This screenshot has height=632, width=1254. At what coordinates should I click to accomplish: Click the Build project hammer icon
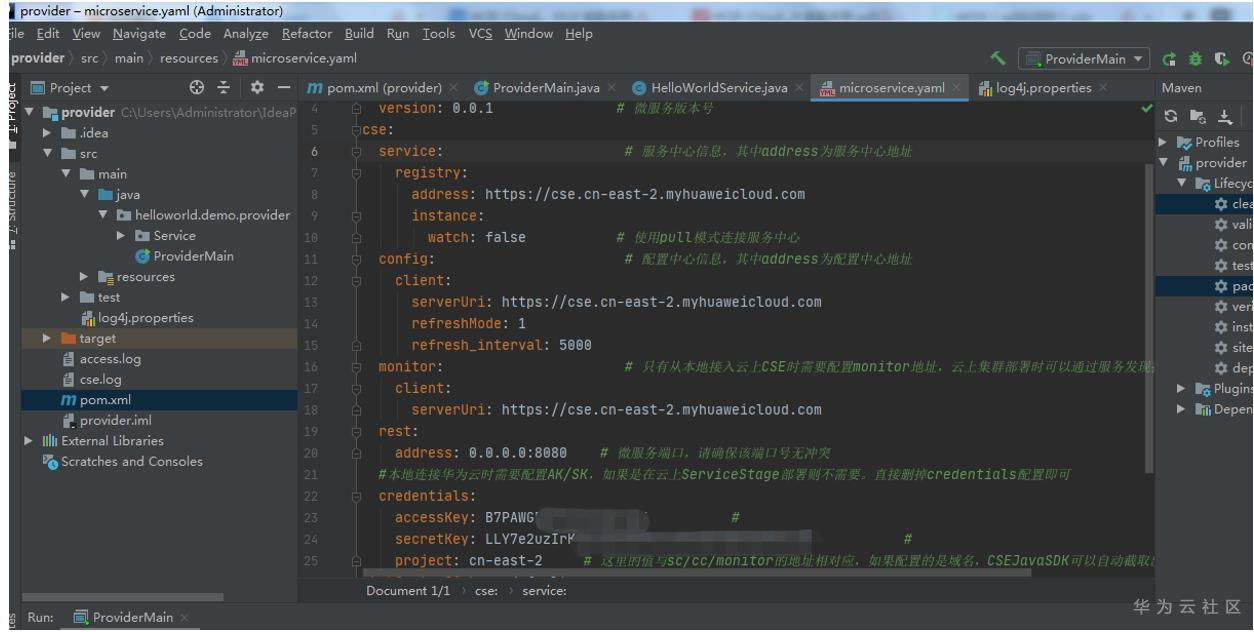click(x=997, y=60)
